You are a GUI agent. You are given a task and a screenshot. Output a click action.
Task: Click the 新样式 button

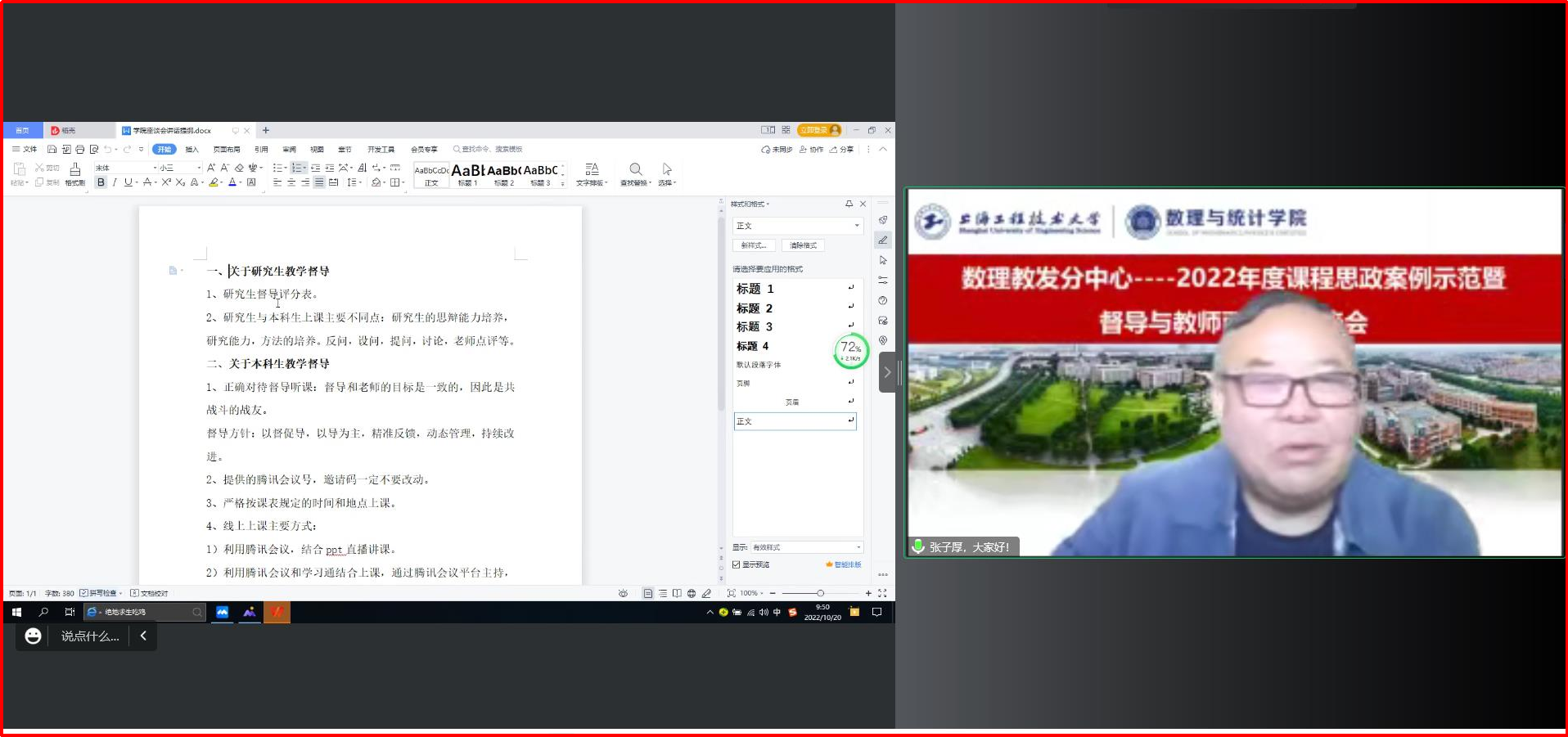click(x=754, y=245)
